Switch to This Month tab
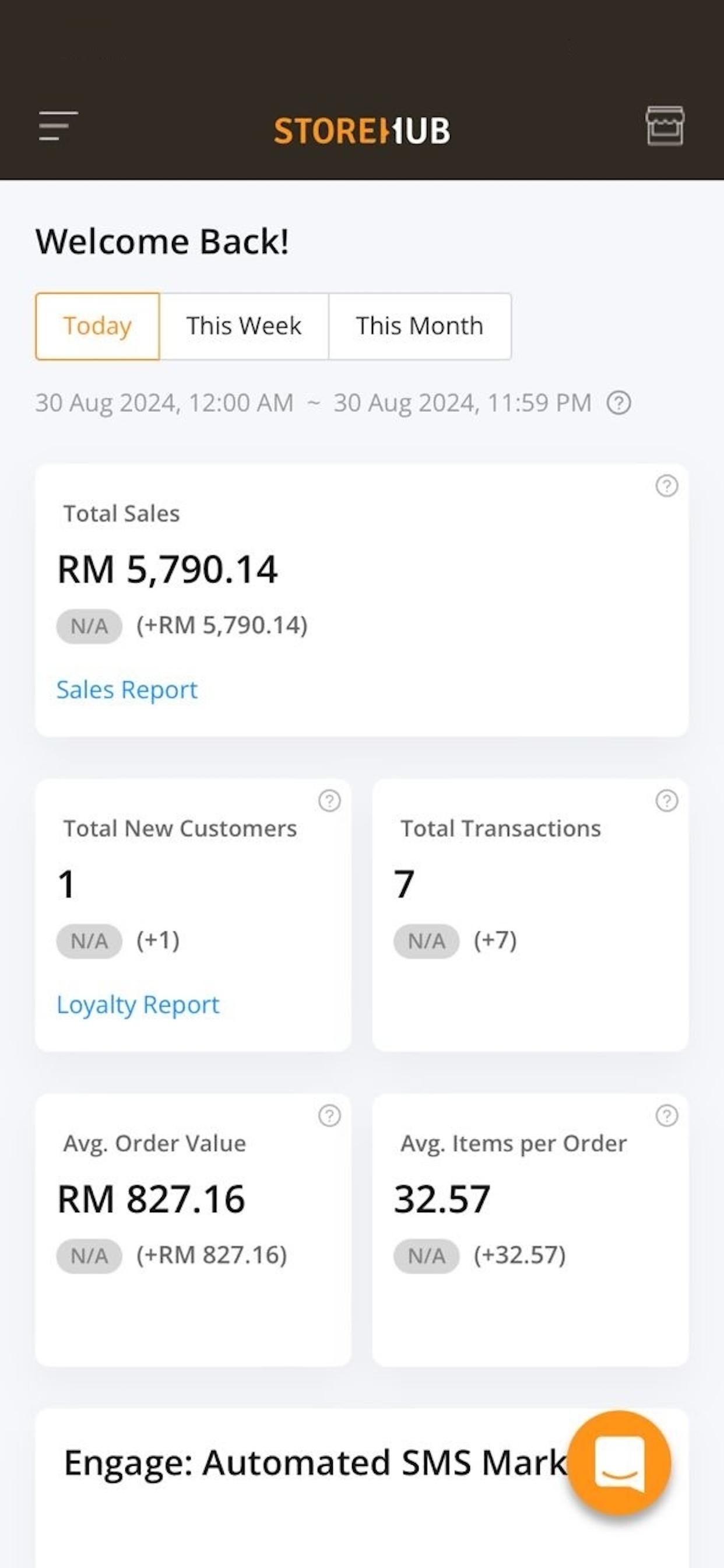 click(x=420, y=326)
